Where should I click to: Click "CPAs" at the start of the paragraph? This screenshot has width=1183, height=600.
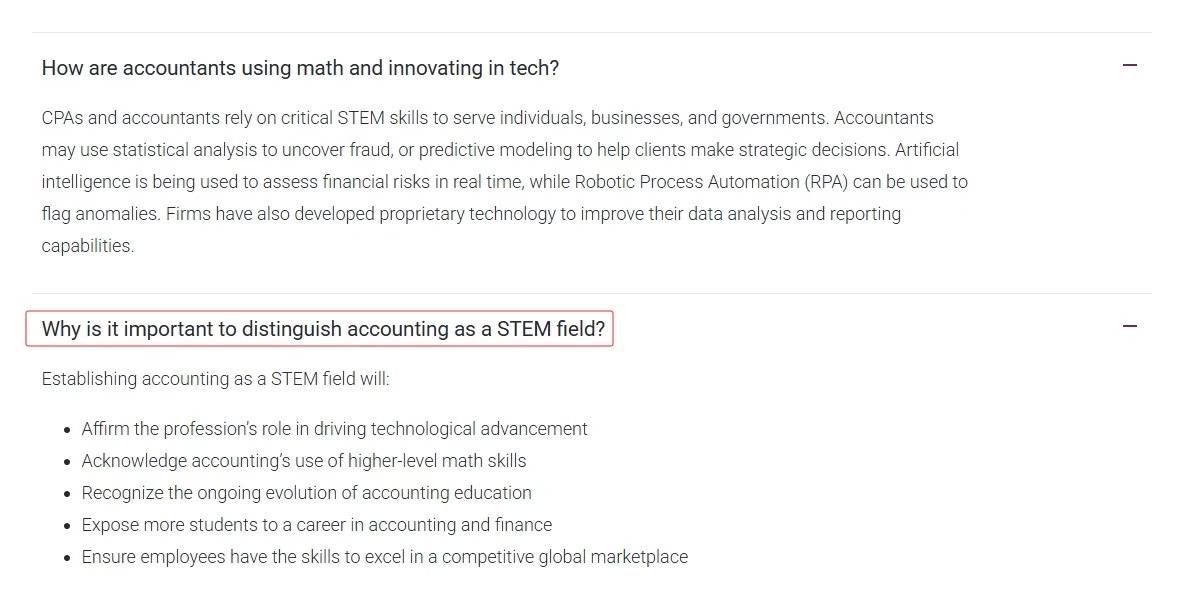point(62,118)
